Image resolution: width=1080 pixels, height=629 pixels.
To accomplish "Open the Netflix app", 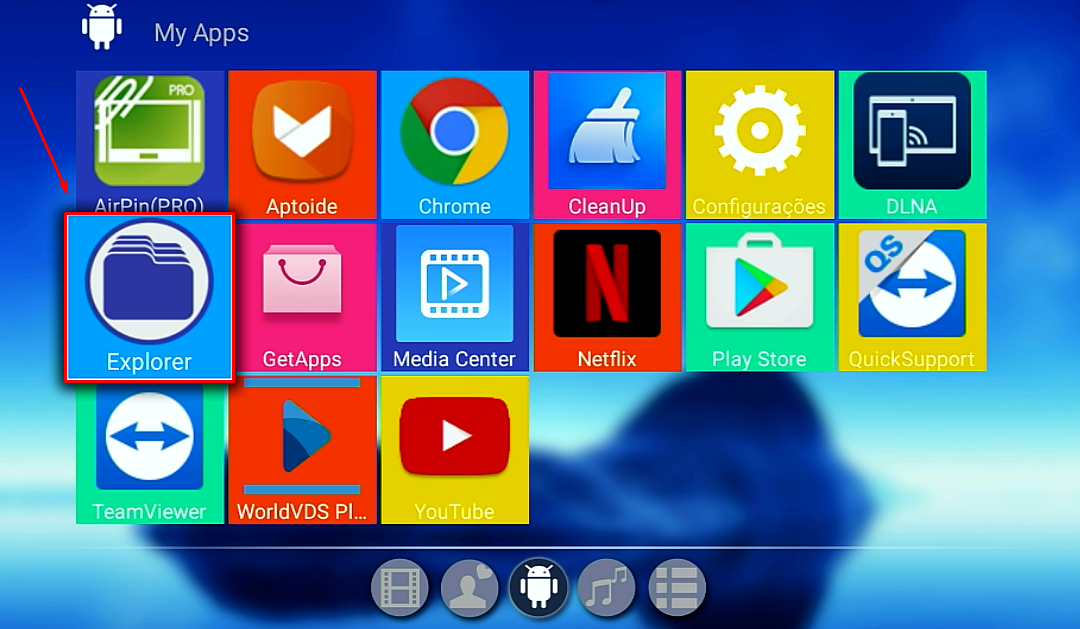I will [608, 297].
